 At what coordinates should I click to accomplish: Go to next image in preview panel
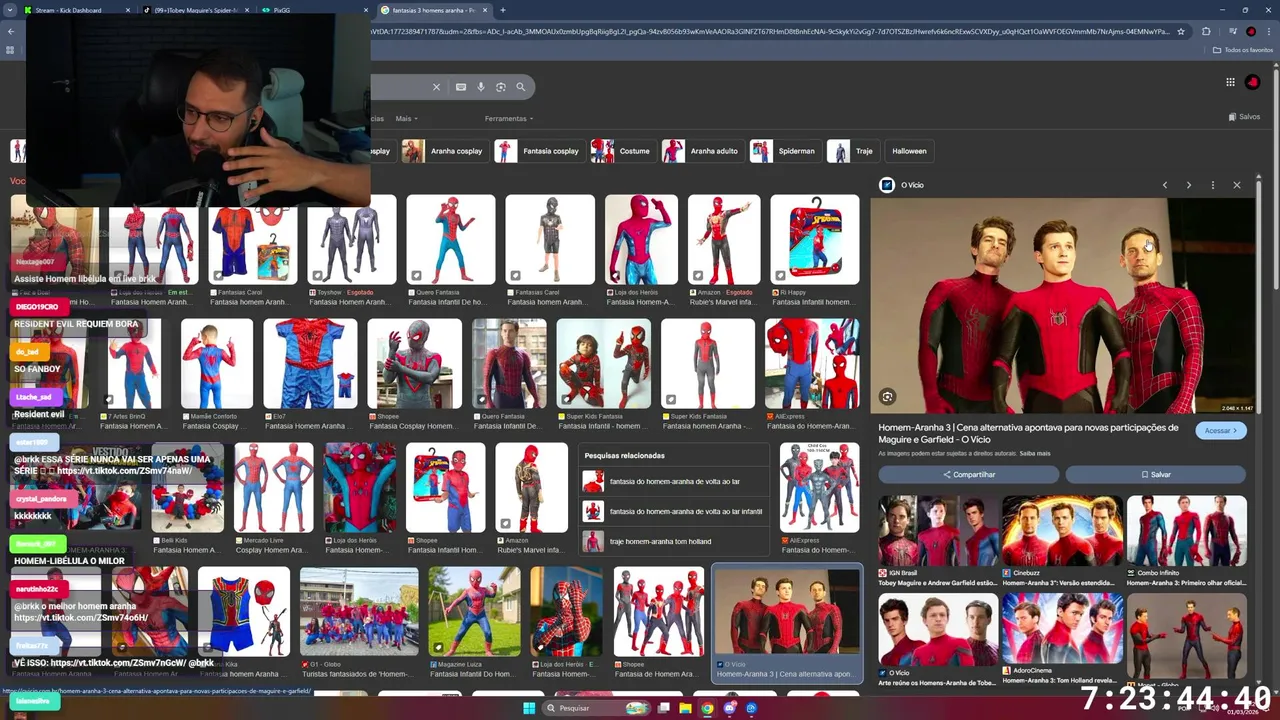point(1189,185)
